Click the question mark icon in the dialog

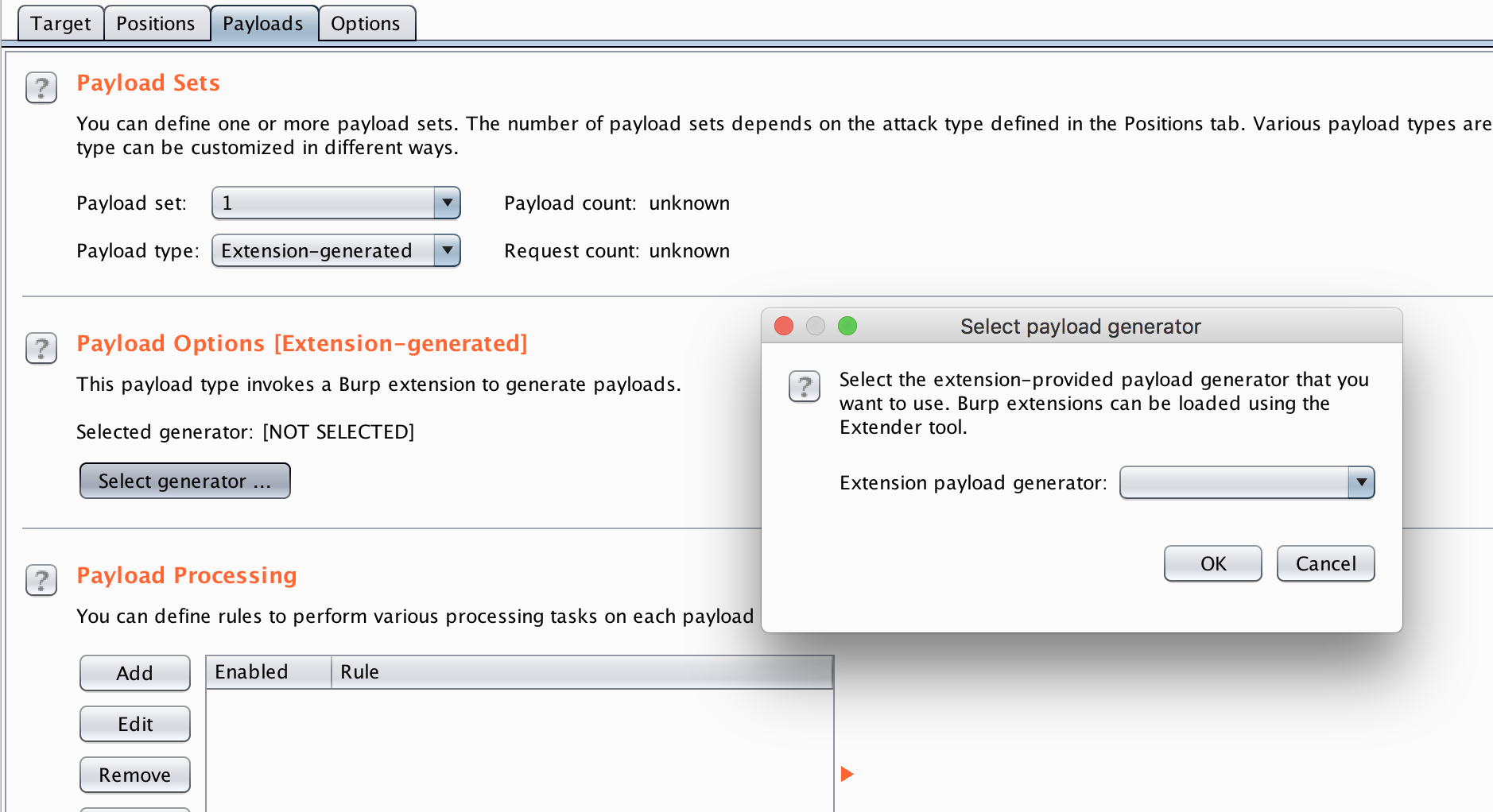(805, 387)
